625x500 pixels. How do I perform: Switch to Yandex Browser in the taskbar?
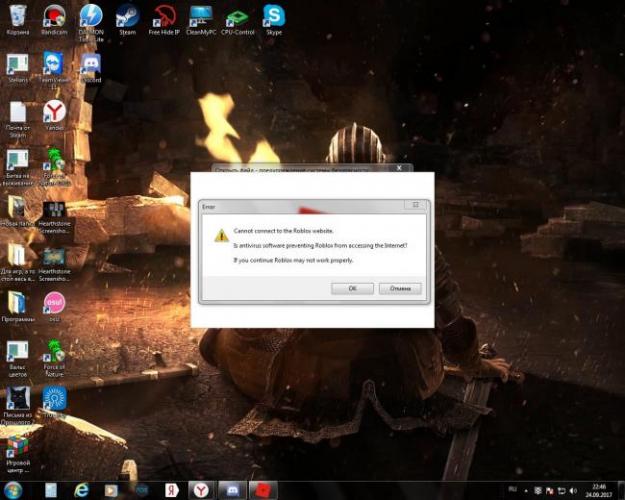pos(201,490)
